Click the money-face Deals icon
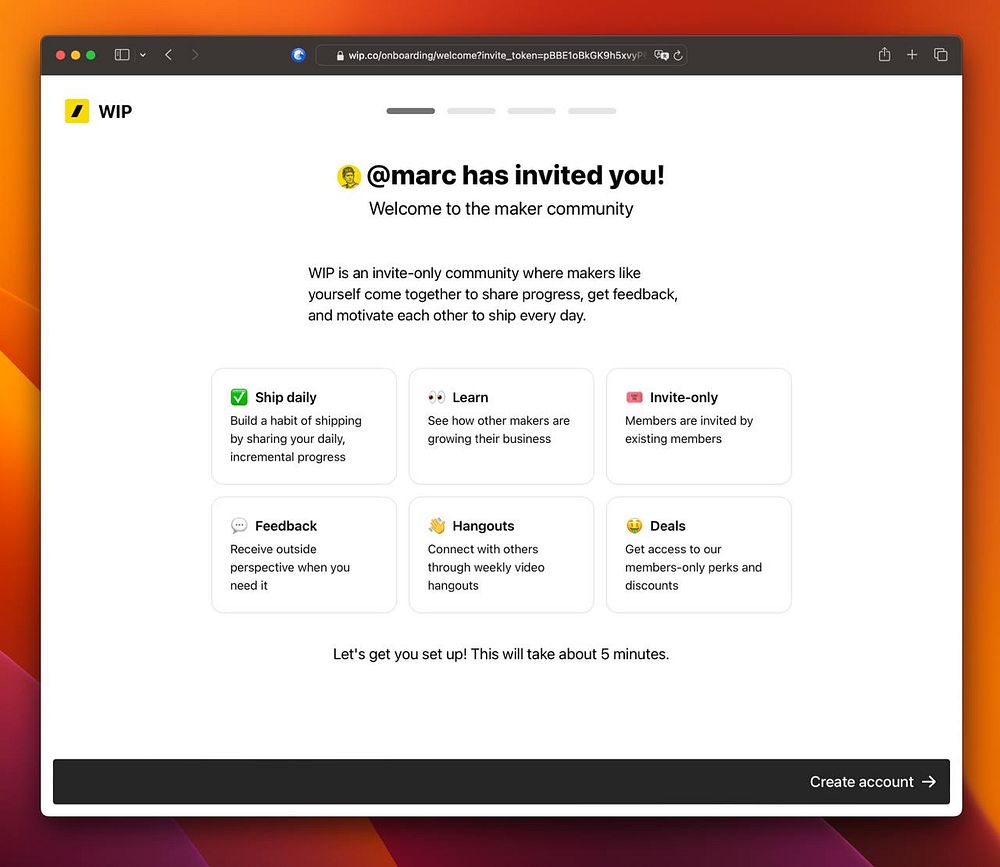1000x867 pixels. [x=635, y=526]
